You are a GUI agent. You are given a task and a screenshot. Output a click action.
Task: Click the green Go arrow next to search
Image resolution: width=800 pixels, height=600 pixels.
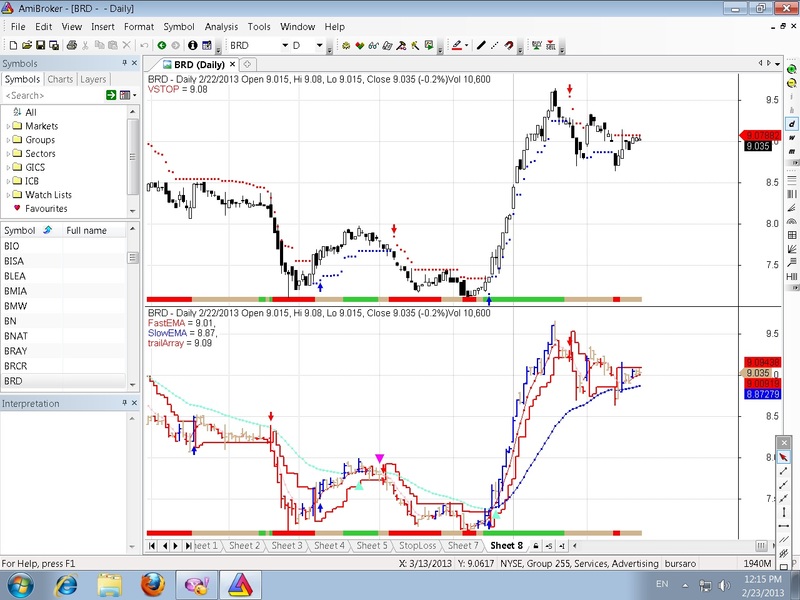pyautogui.click(x=111, y=95)
